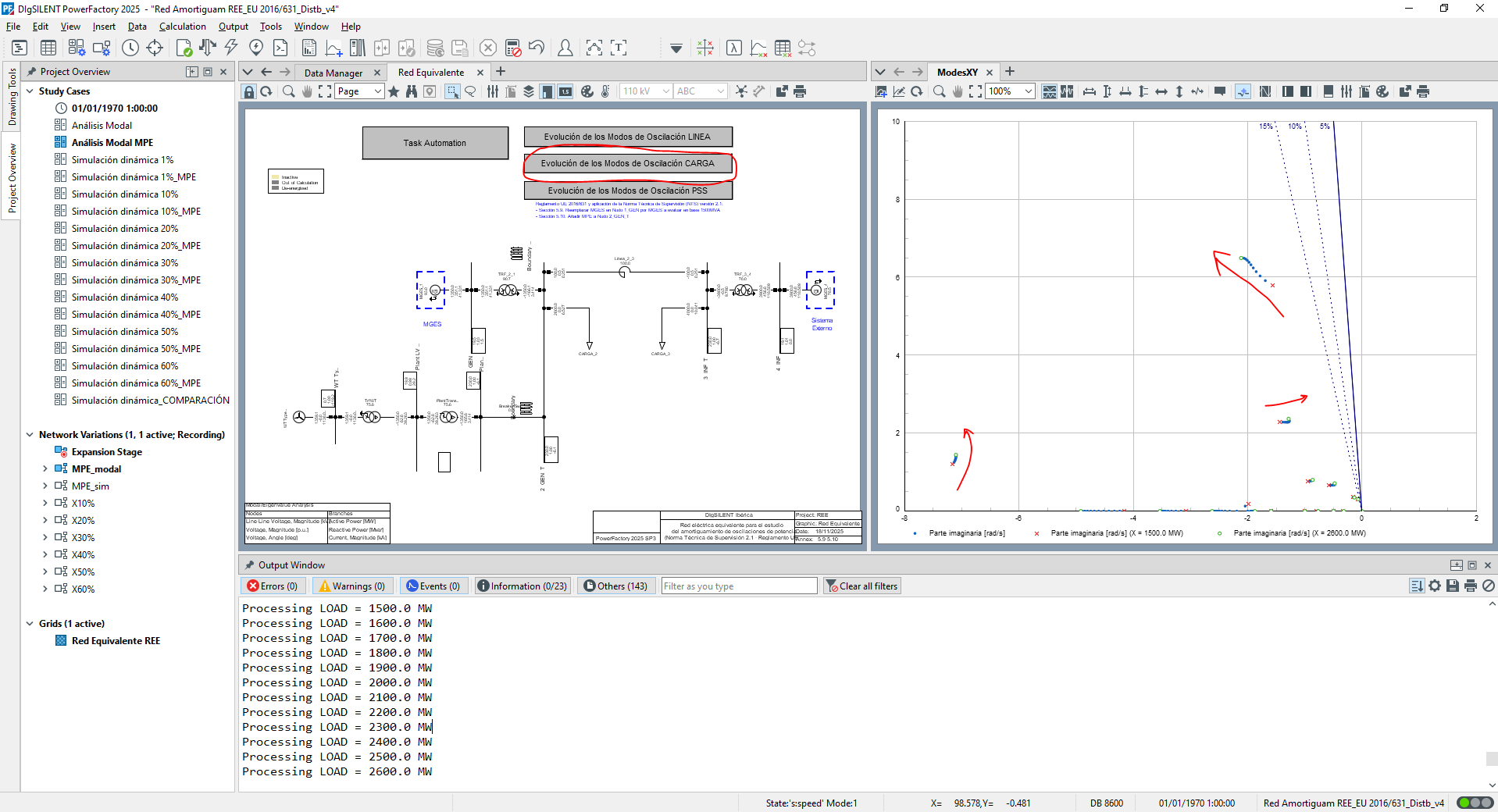Click the Filter as you type field
Screen dimensions: 1498x812
coord(738,586)
